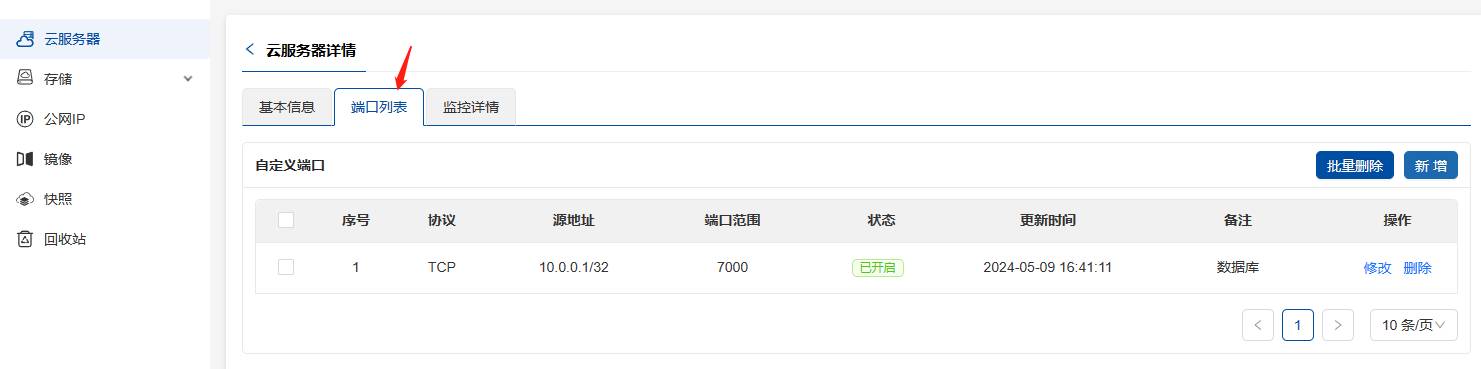Open the 10 条/页 page size dropdown

1413,325
